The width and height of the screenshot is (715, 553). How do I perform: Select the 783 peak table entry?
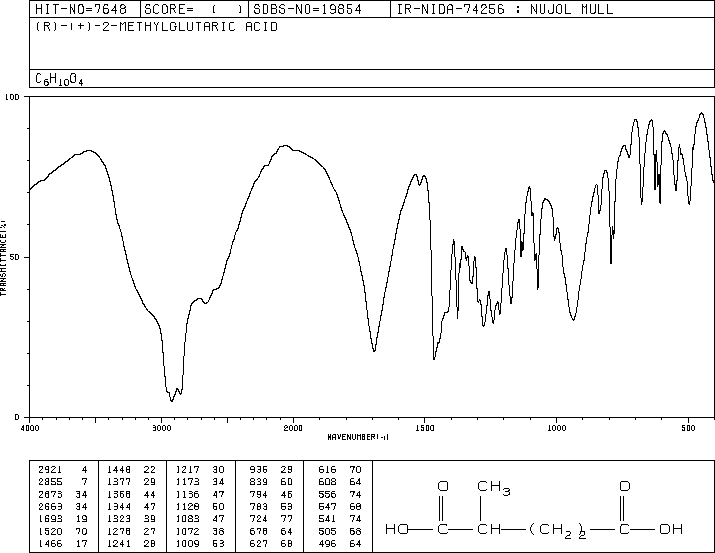(x=271, y=506)
